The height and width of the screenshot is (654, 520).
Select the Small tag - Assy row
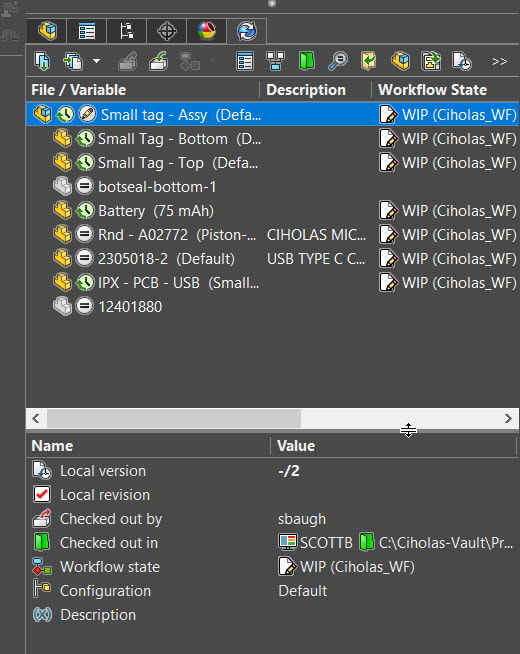(x=272, y=114)
